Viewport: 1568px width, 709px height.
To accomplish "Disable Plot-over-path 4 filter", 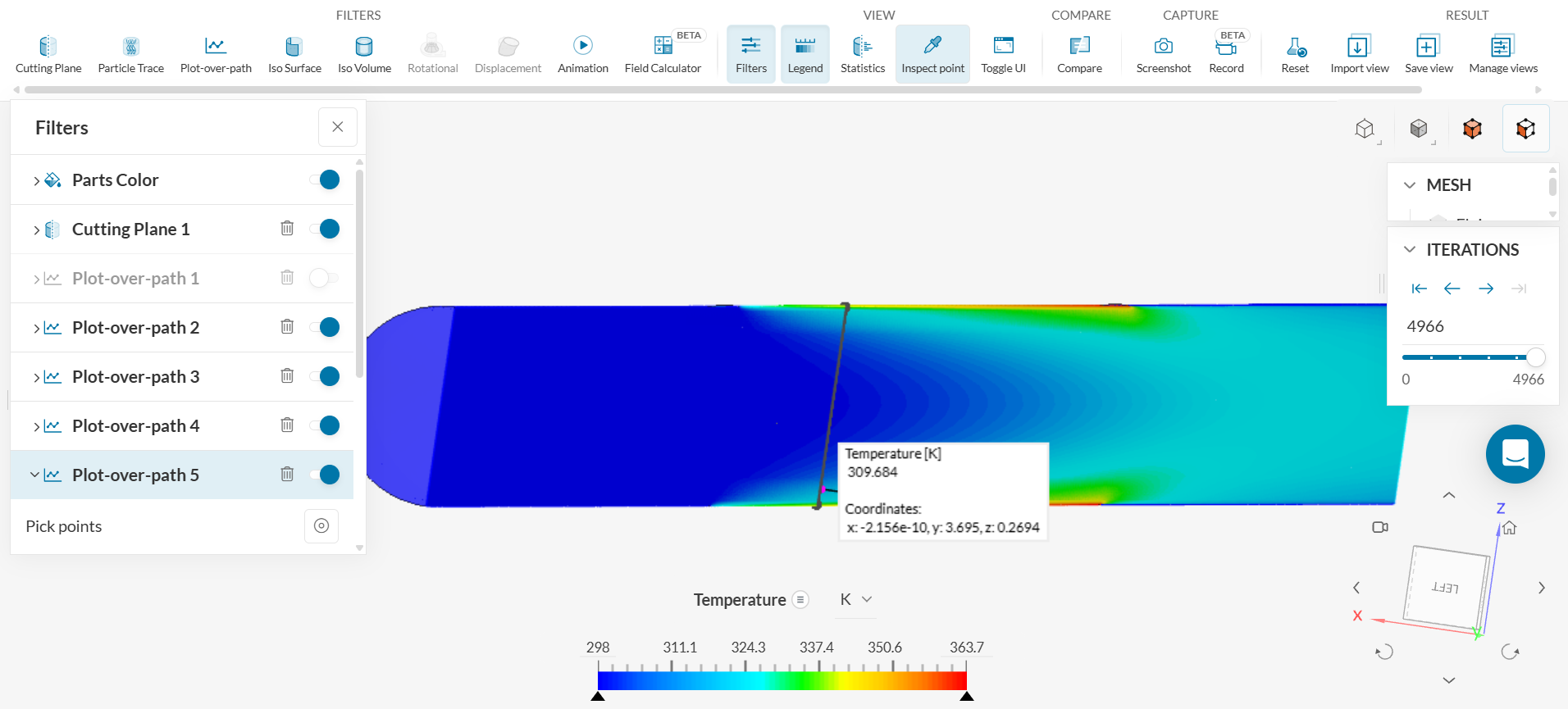I will point(325,425).
